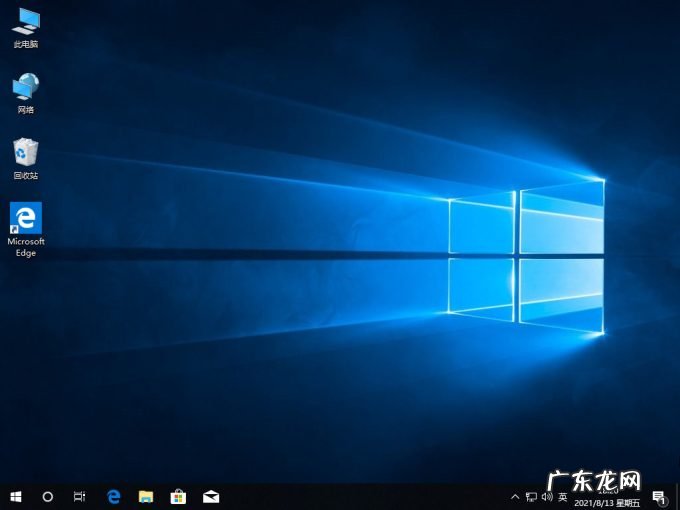This screenshot has width=680, height=510.
Task: Open Cortana search circle in taskbar
Action: 47,496
